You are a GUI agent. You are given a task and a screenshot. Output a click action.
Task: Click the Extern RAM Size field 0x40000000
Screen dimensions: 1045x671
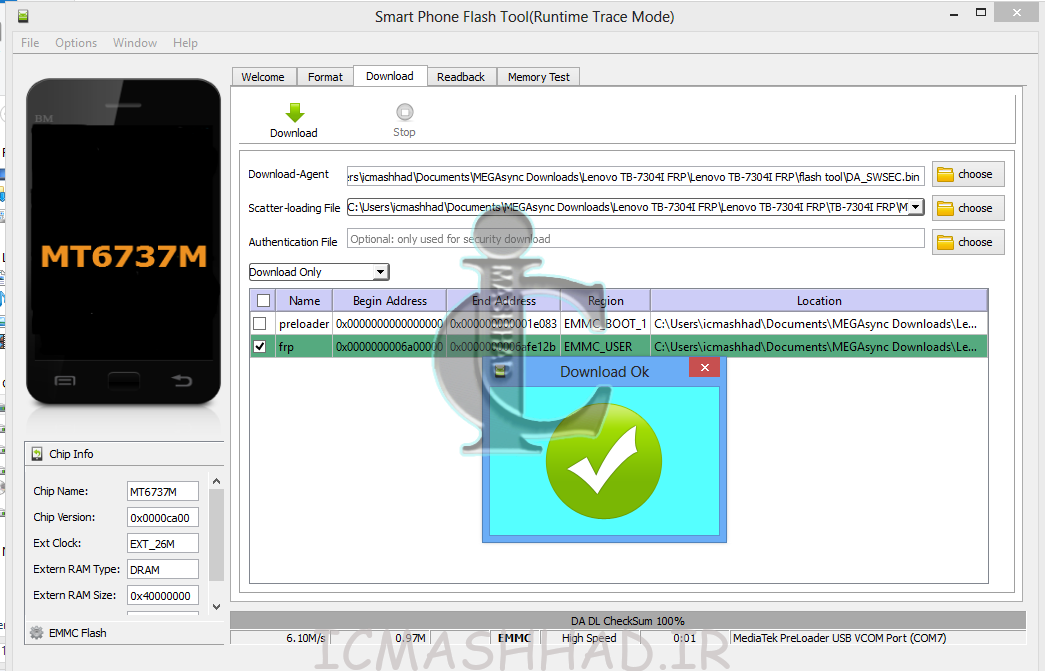(163, 596)
